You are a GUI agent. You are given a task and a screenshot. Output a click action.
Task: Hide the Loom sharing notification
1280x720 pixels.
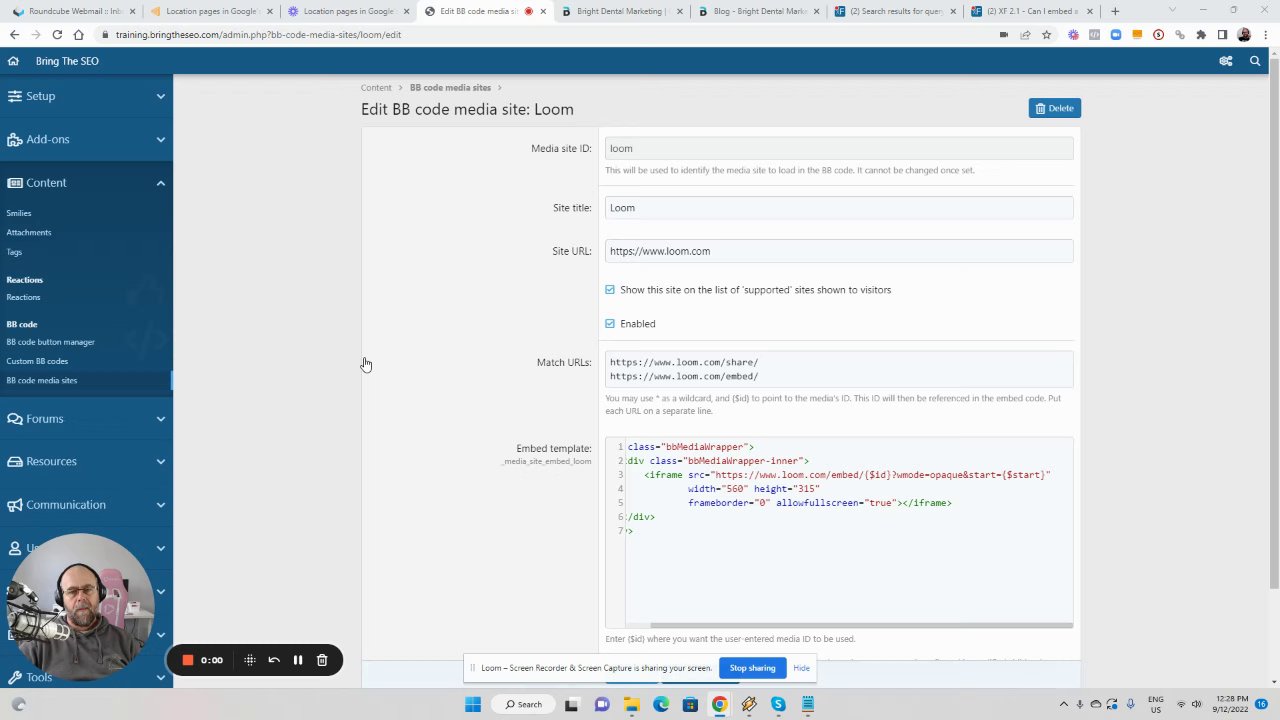[801, 668]
